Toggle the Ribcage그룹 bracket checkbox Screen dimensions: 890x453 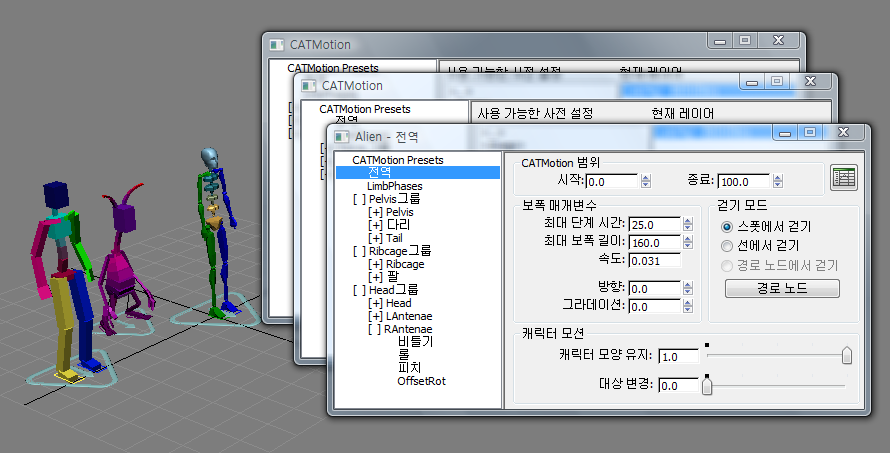[x=359, y=251]
